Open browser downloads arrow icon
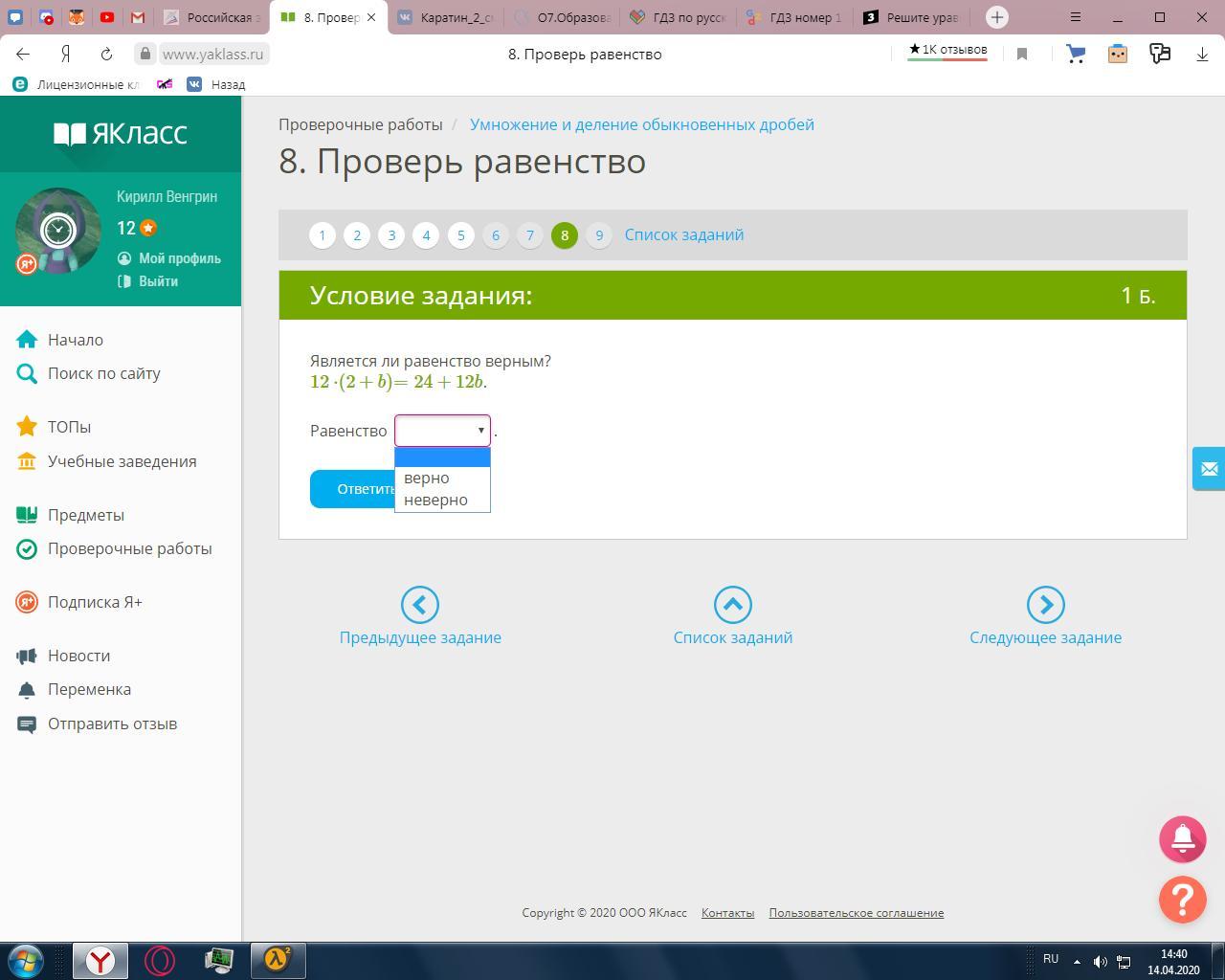The image size is (1225, 980). pyautogui.click(x=1202, y=54)
